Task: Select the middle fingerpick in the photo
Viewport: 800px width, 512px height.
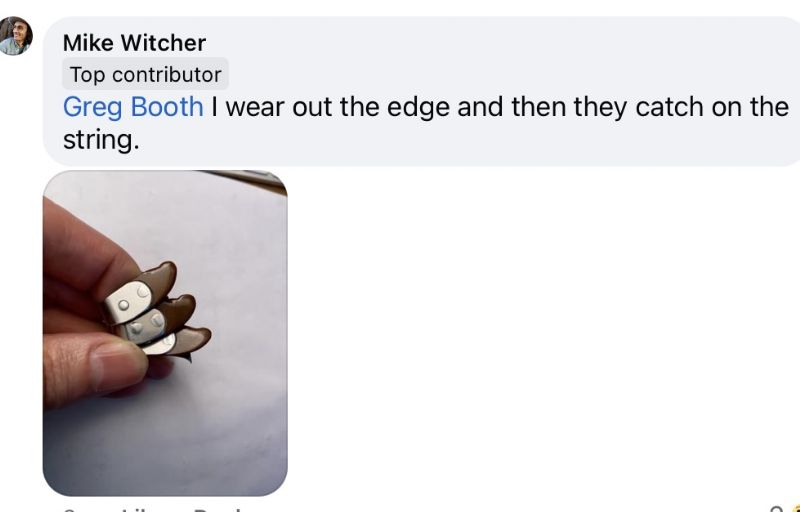Action: pos(156,319)
